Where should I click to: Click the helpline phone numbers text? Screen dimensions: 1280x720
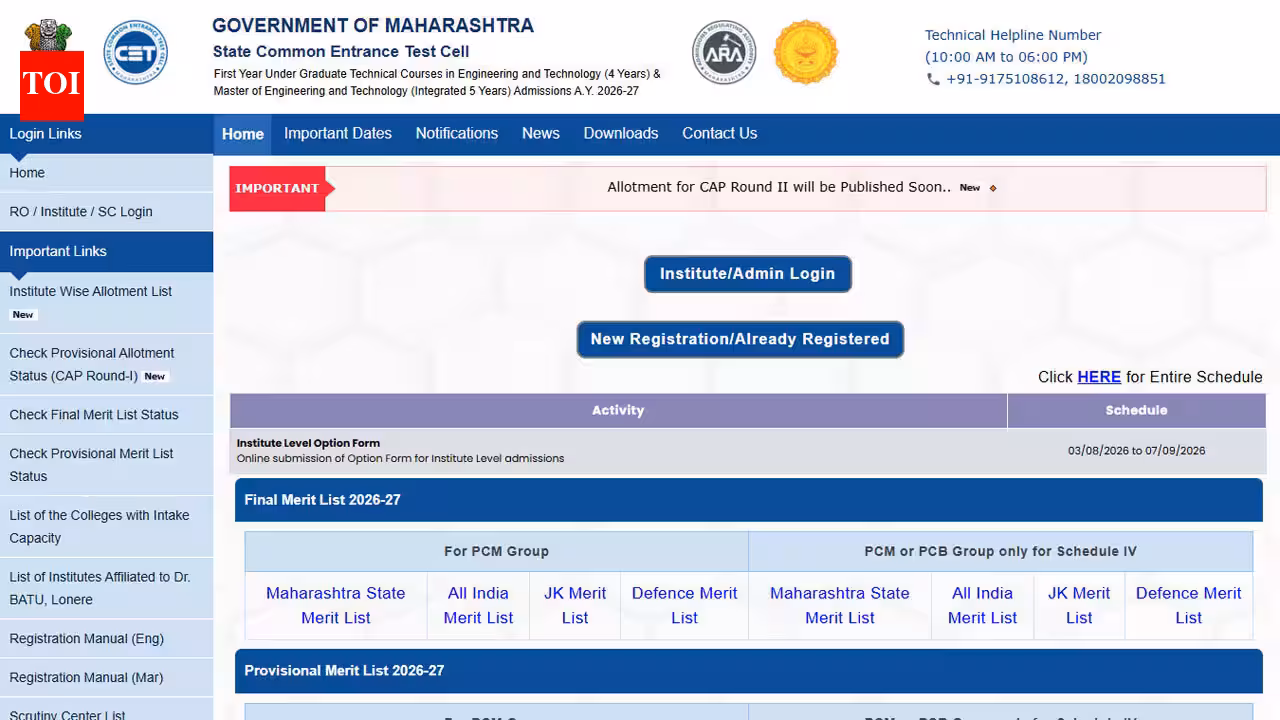(x=1056, y=79)
